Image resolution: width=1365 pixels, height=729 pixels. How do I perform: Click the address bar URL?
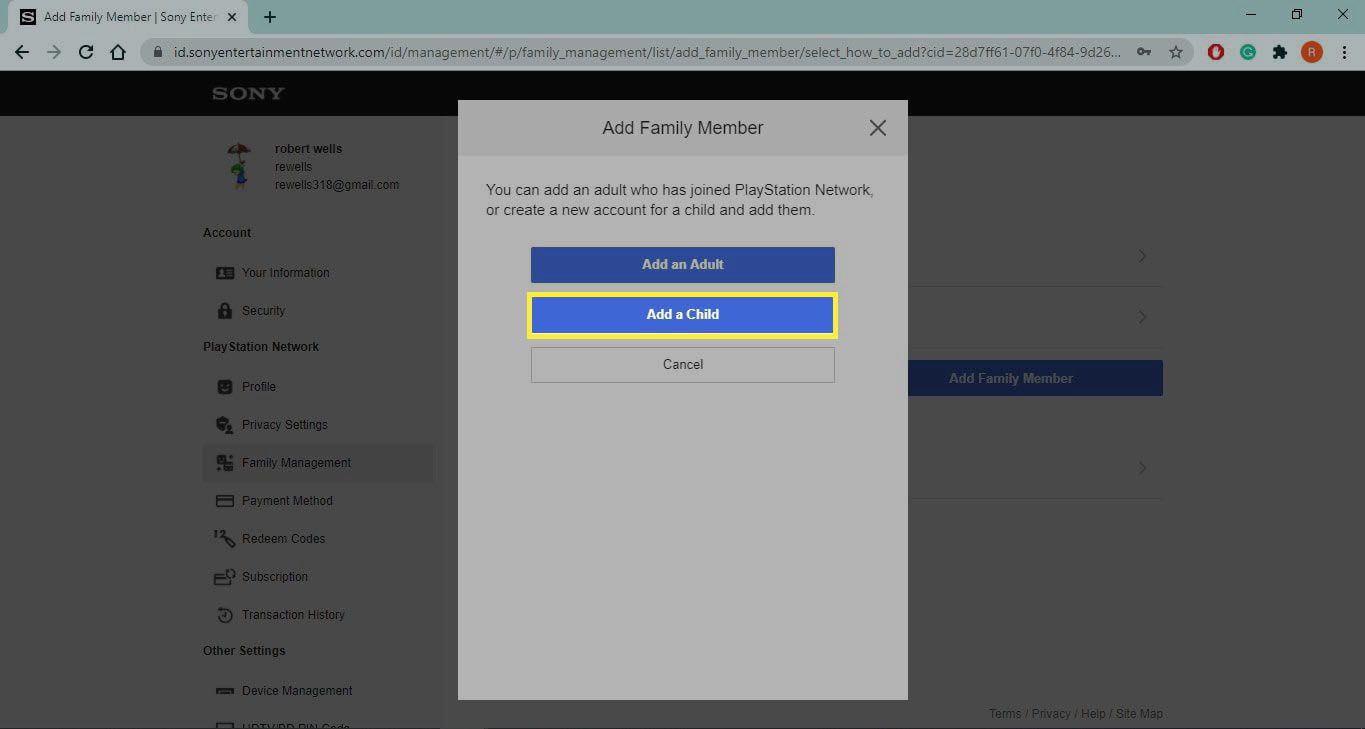point(647,52)
